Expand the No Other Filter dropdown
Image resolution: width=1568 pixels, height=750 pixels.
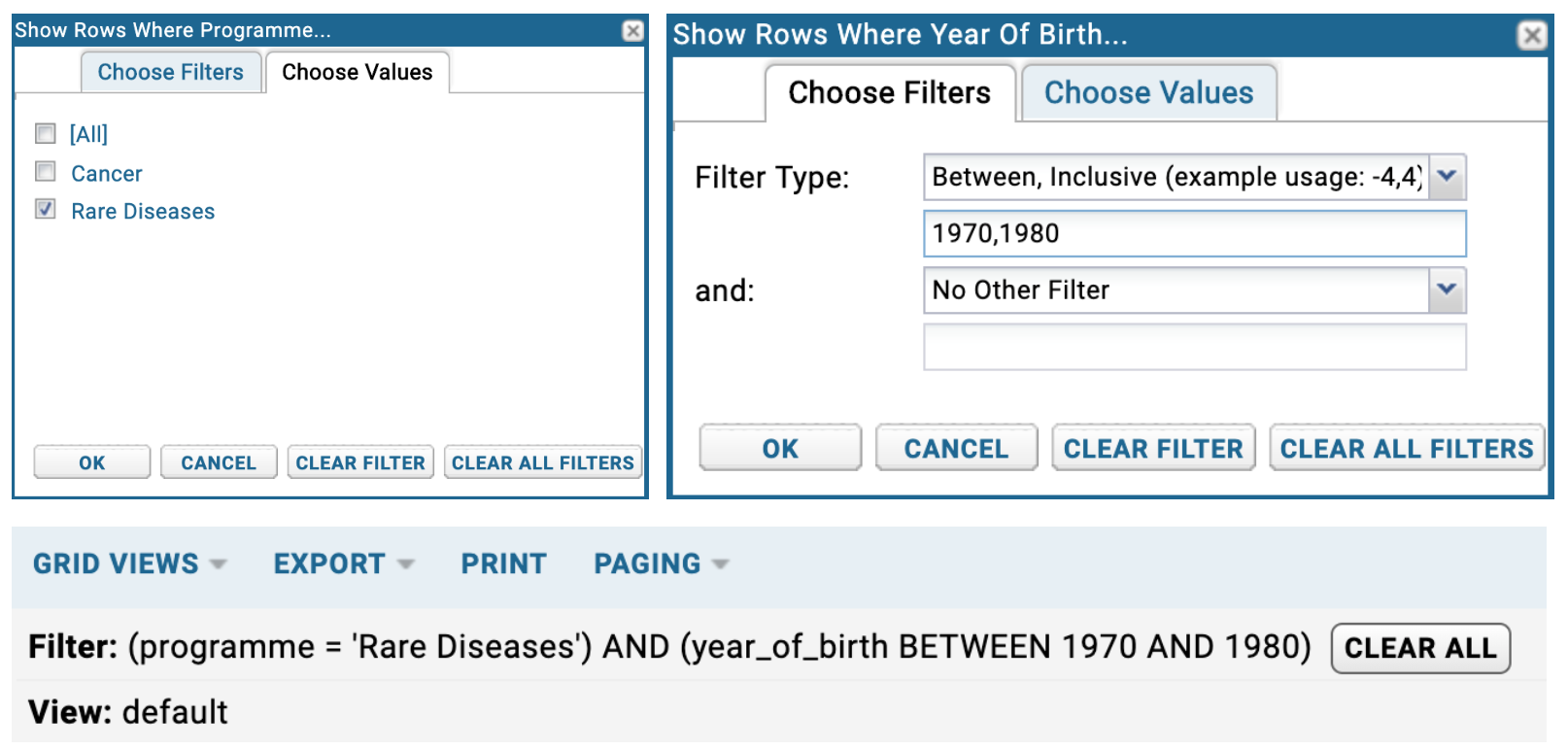coord(1447,290)
